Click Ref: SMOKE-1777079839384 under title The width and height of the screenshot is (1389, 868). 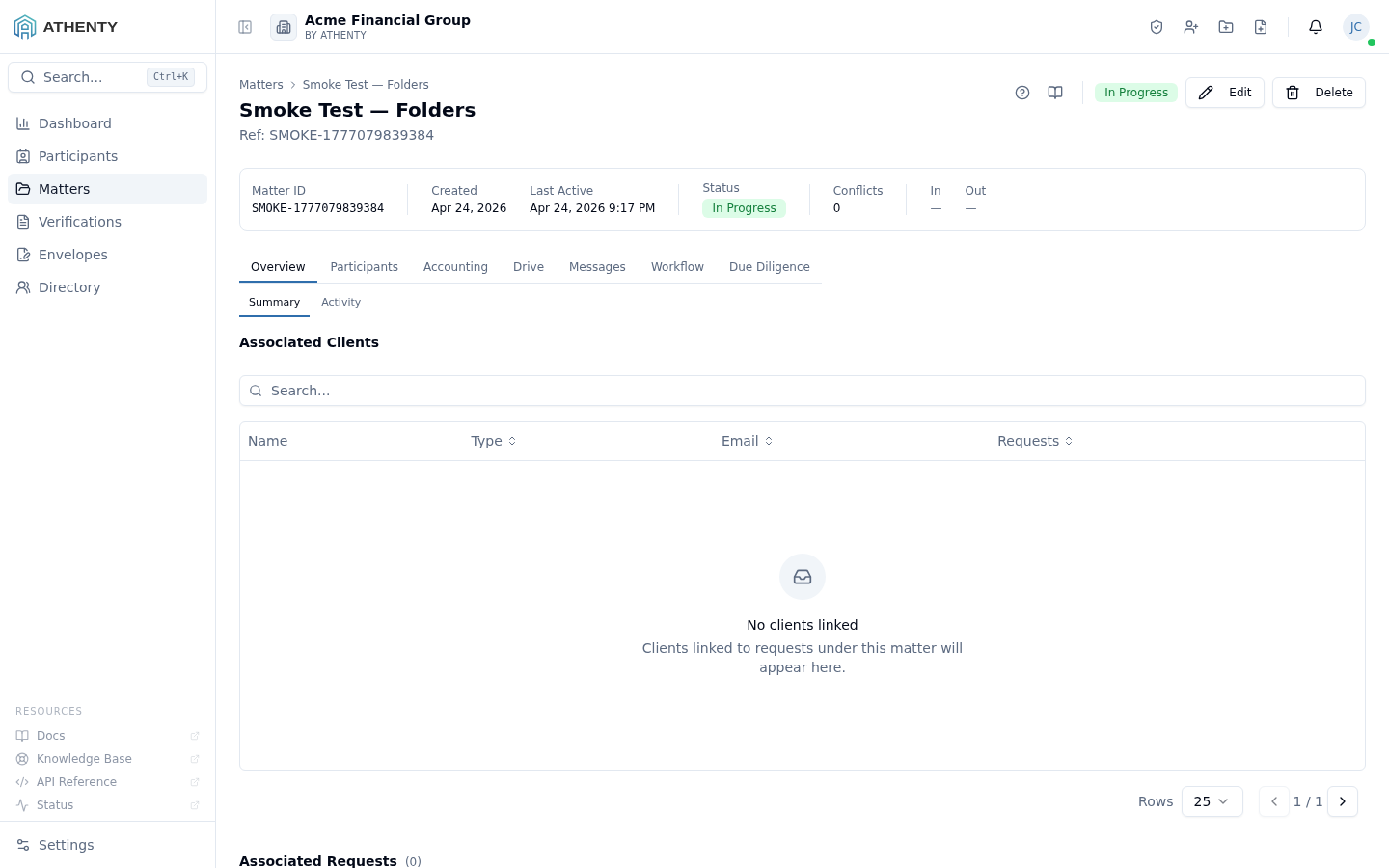337,135
